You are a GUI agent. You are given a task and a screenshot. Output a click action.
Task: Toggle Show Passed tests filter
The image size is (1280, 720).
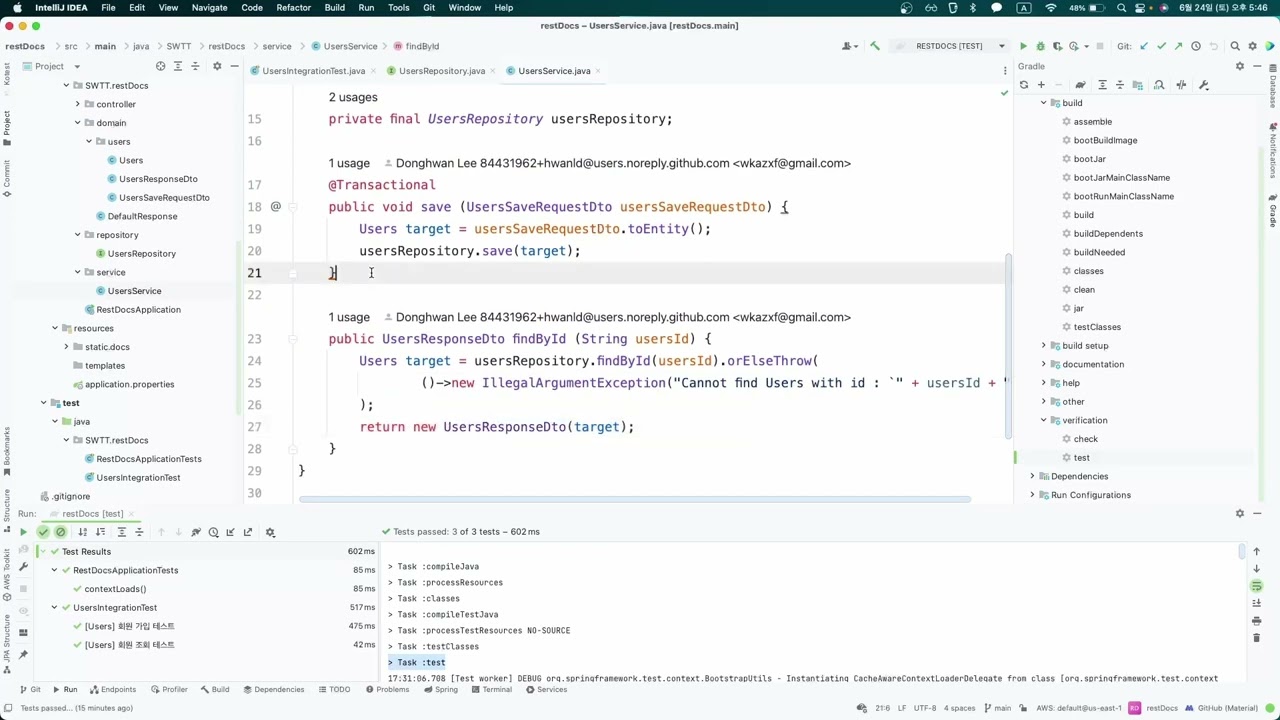(x=43, y=532)
